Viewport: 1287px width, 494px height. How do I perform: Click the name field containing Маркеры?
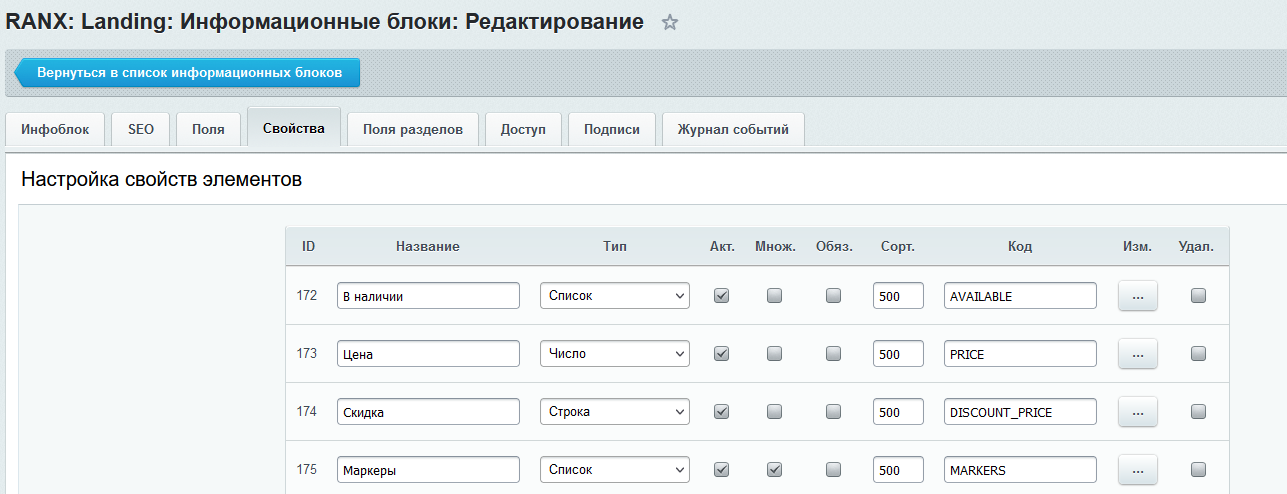(x=428, y=470)
